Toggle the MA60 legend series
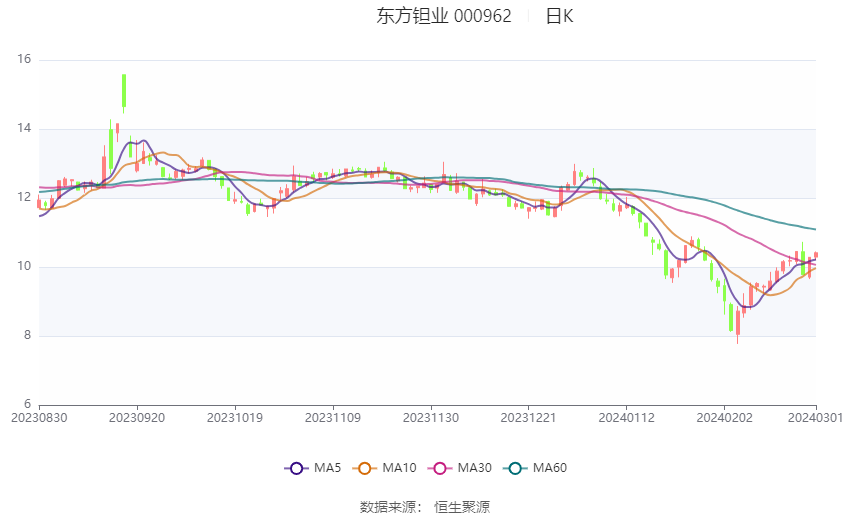 535,468
